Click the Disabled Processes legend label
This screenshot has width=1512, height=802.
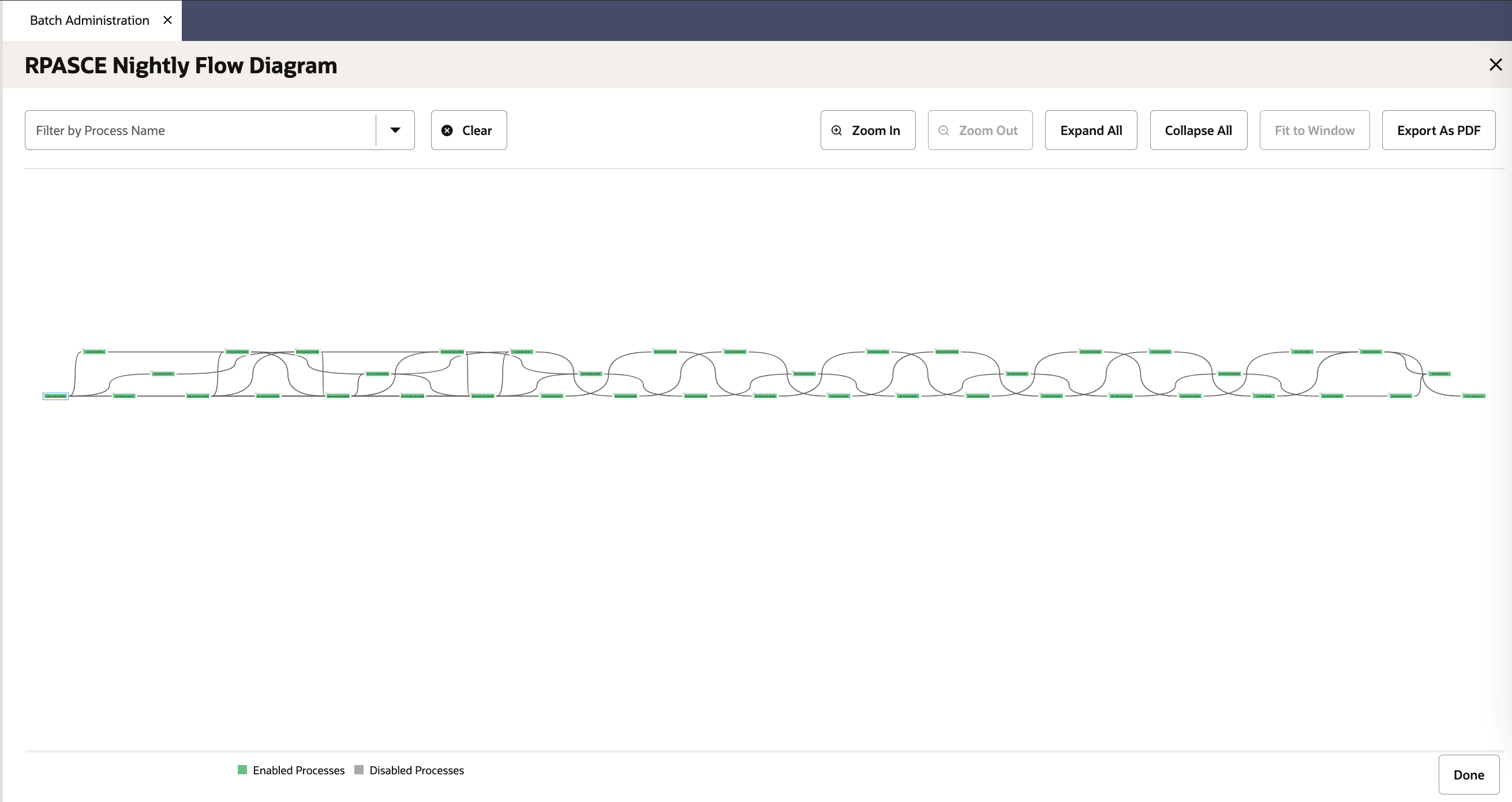[416, 770]
